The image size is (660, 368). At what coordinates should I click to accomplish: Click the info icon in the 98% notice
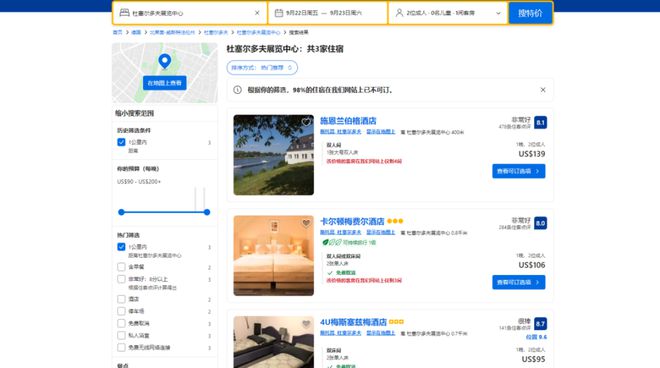(237, 90)
